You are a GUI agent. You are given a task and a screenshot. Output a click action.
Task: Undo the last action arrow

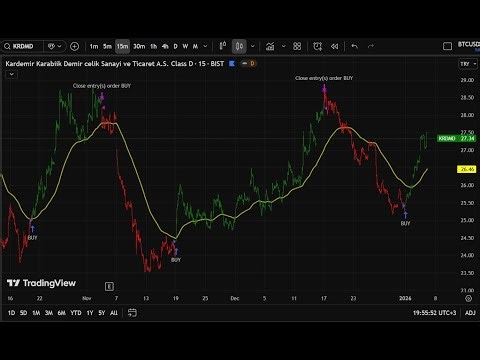(355, 46)
